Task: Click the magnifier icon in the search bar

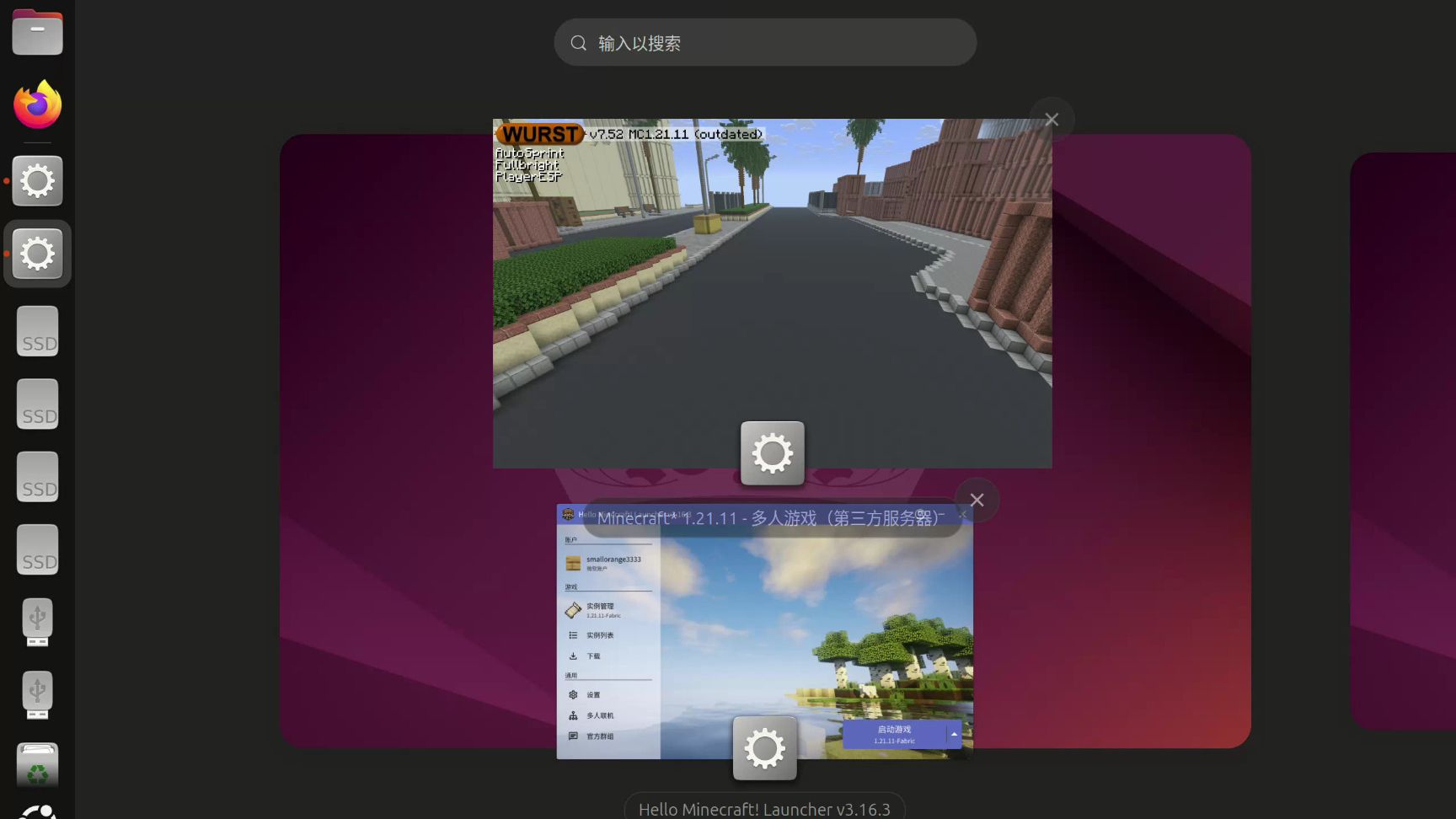Action: click(579, 43)
